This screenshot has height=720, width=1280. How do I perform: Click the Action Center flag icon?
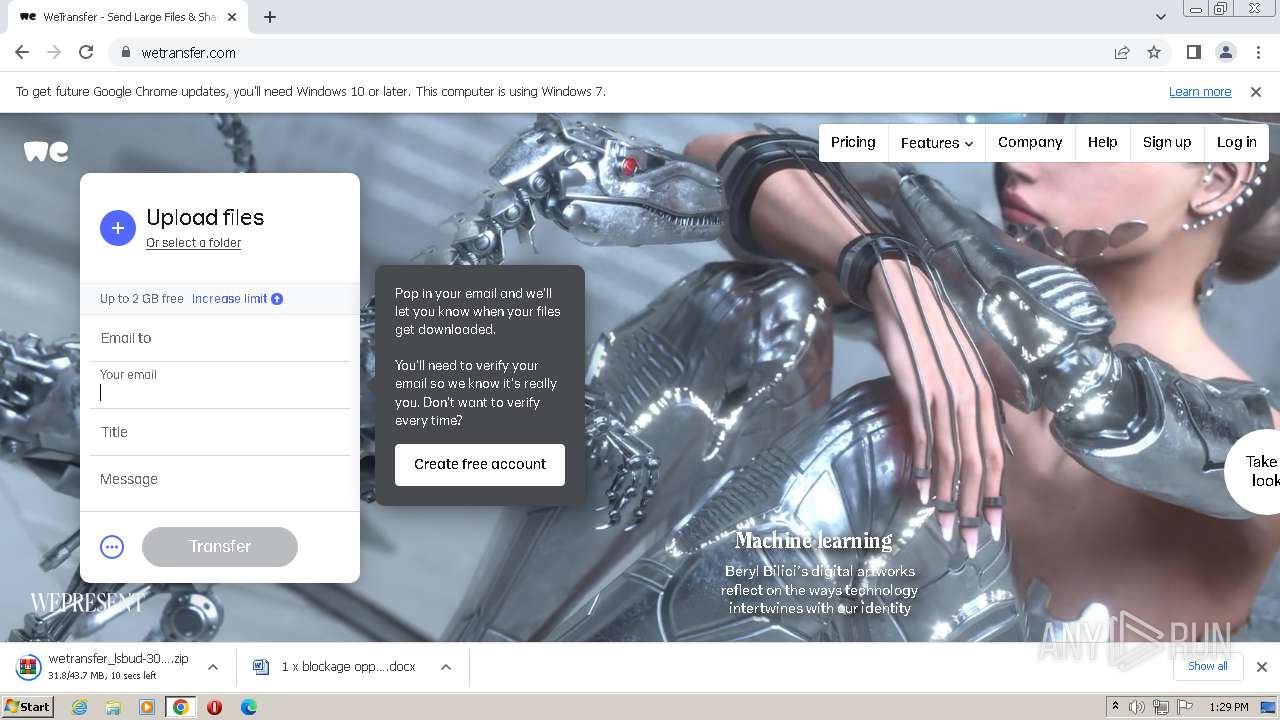tap(1185, 707)
